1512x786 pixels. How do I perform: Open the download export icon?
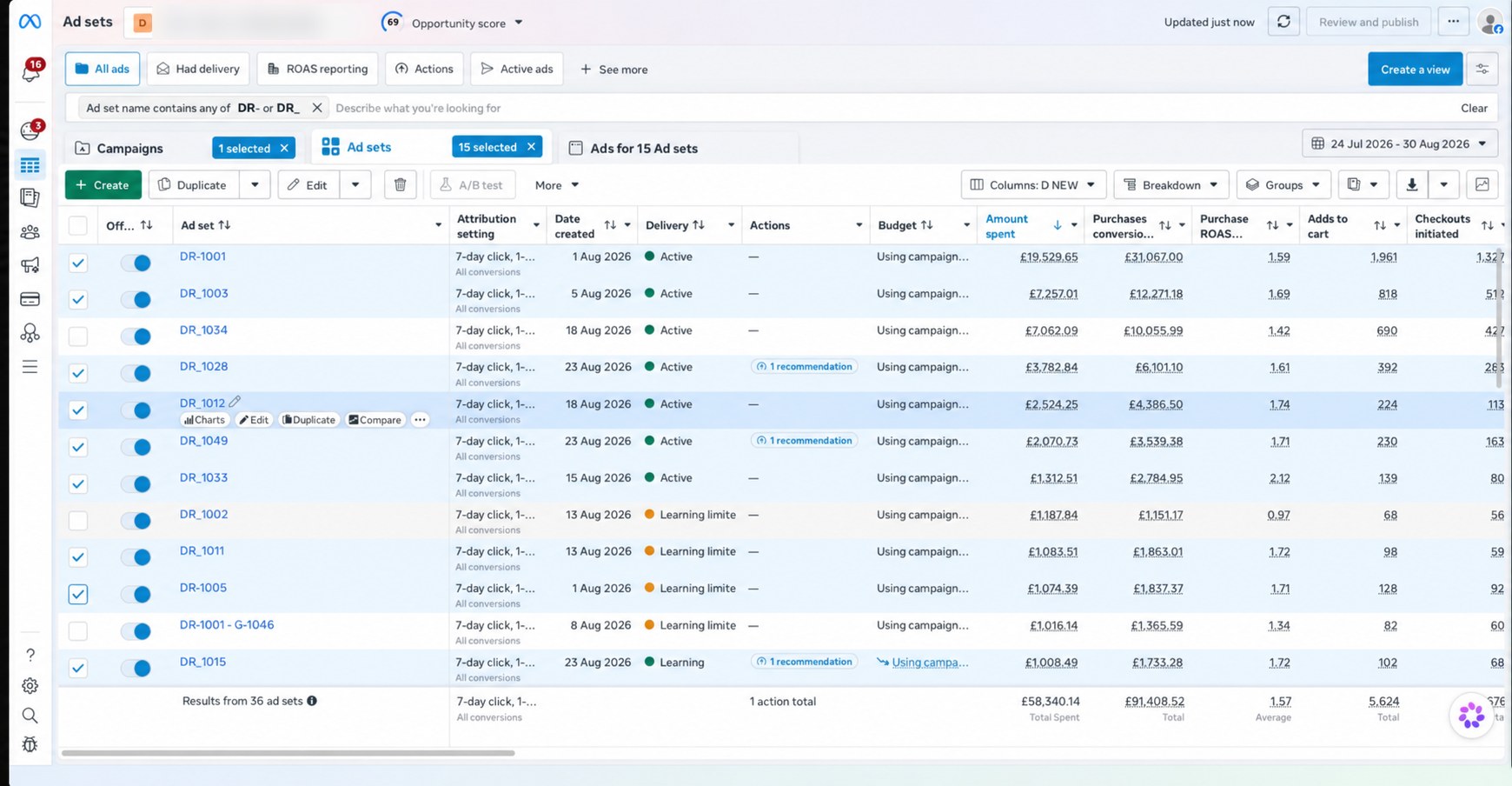[1412, 185]
